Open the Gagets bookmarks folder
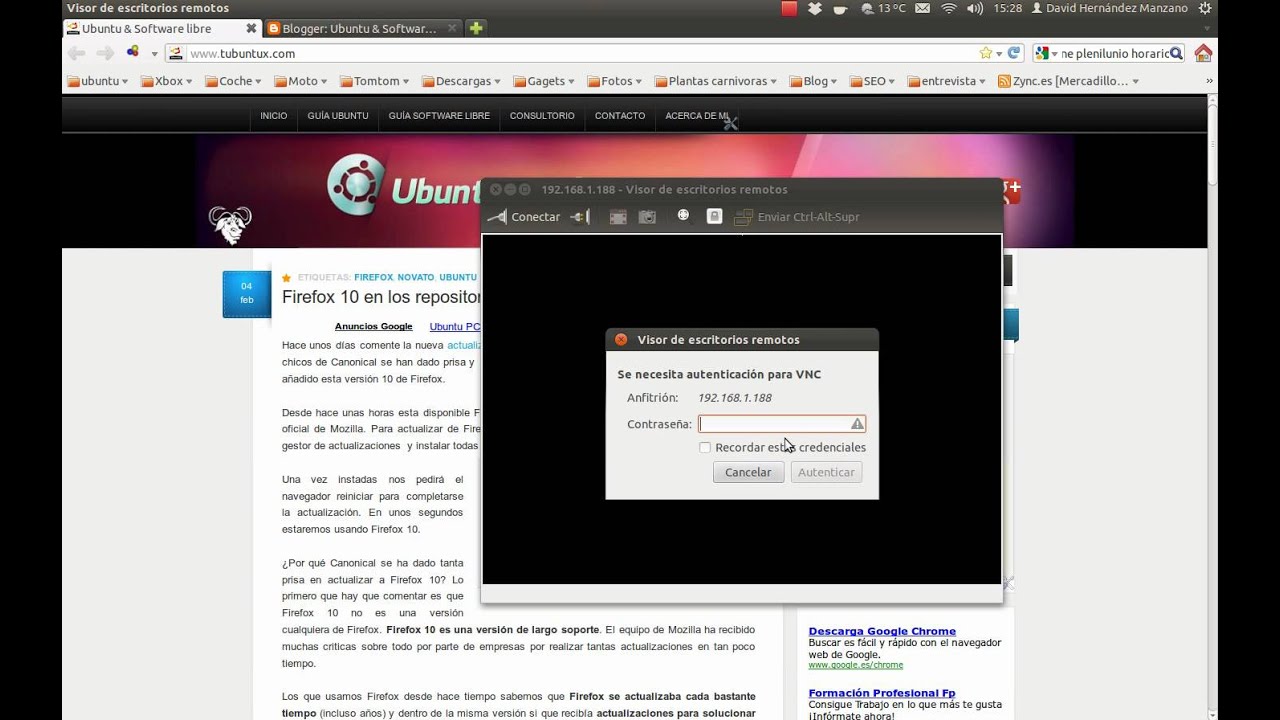 tap(544, 81)
